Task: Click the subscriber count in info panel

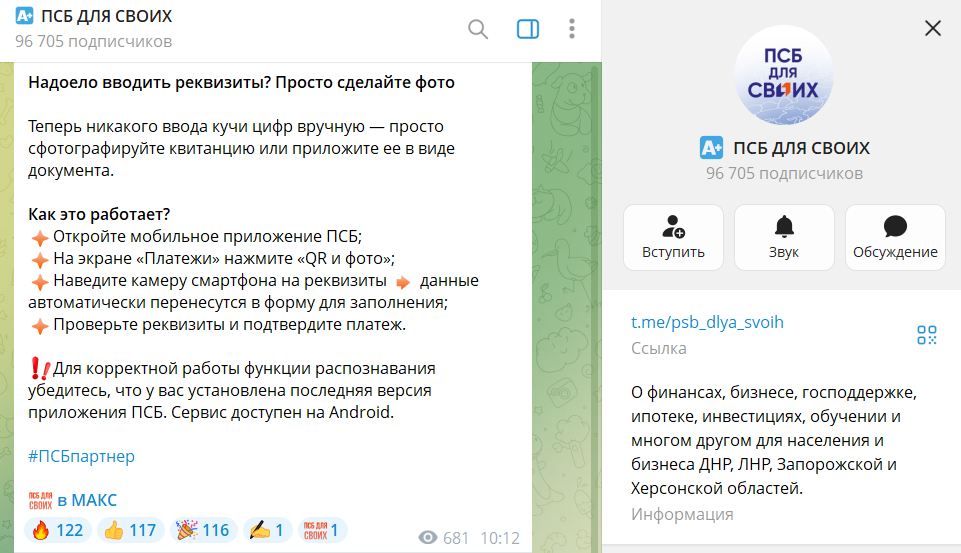Action: 784,174
